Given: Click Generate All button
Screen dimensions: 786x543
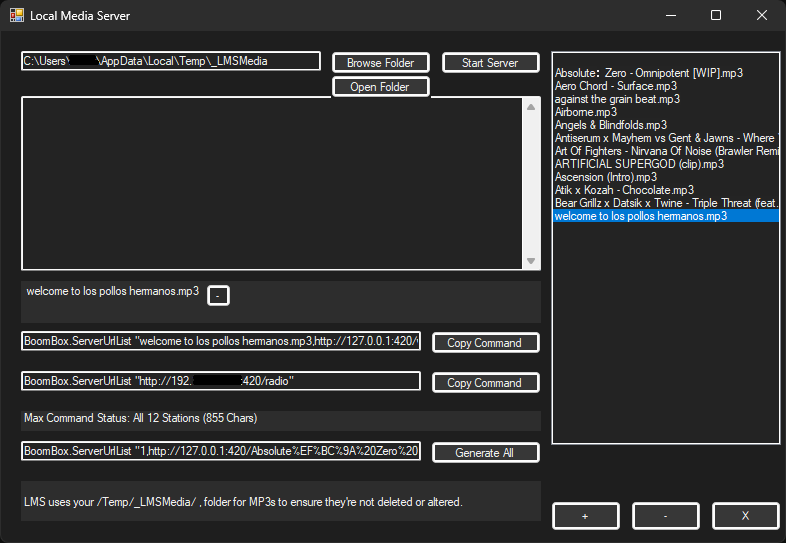Looking at the screenshot, I should 485,453.
